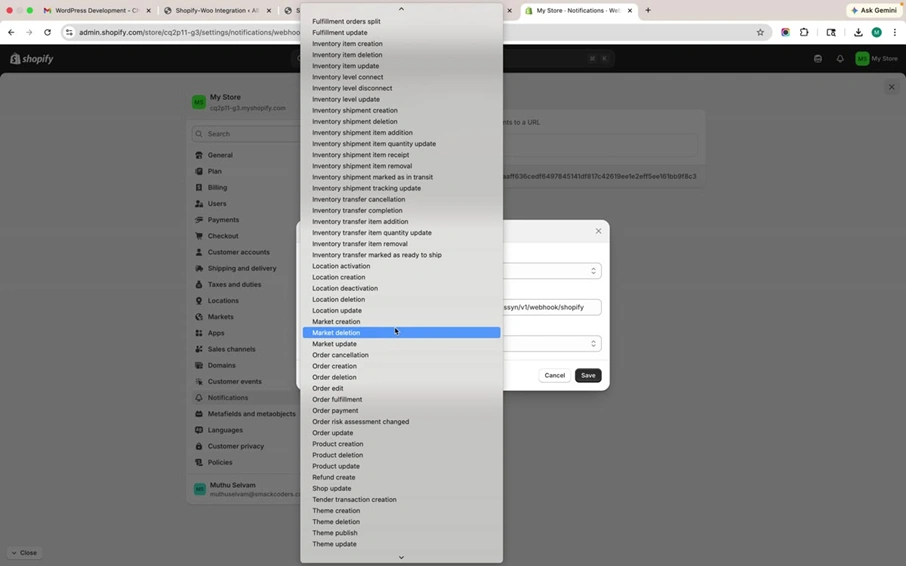The image size is (906, 566).
Task: Click the Checkout cart icon in sidebar
Action: [x=199, y=236]
